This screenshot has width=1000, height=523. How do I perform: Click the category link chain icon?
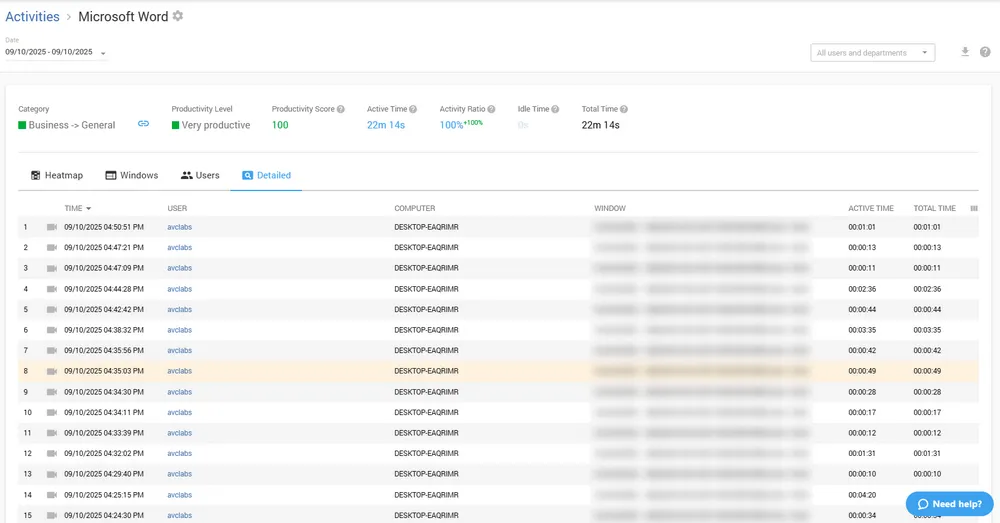coord(143,124)
